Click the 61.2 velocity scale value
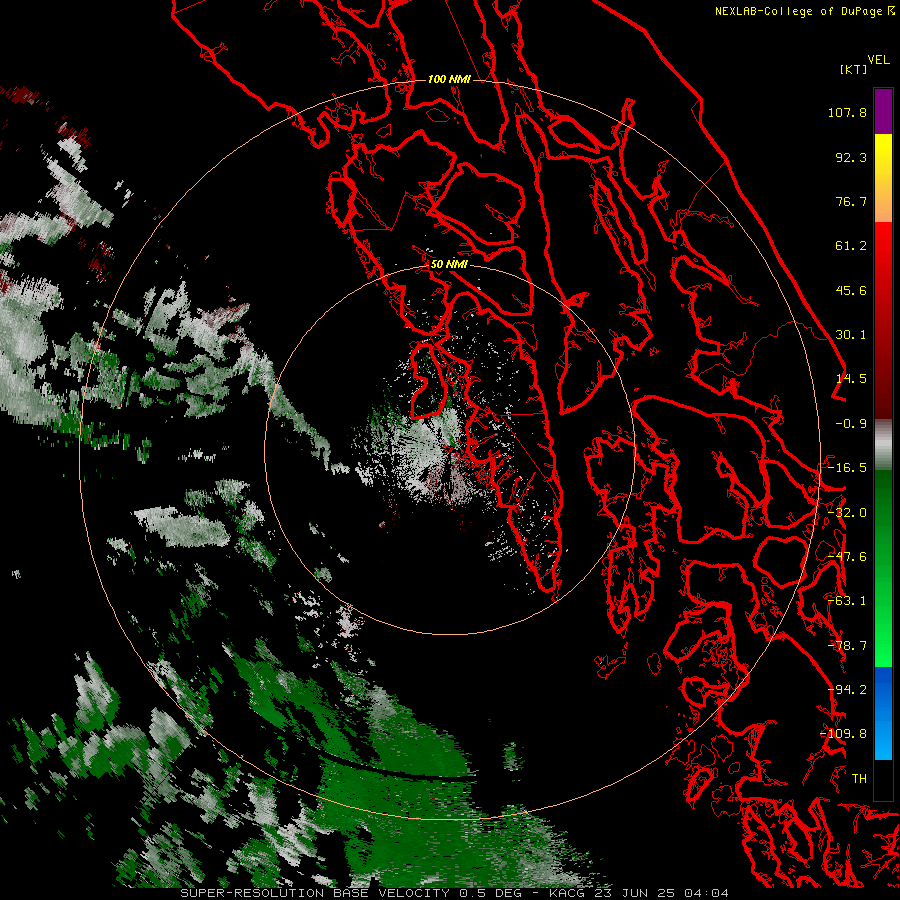Screen dimensions: 900x900 tap(851, 246)
